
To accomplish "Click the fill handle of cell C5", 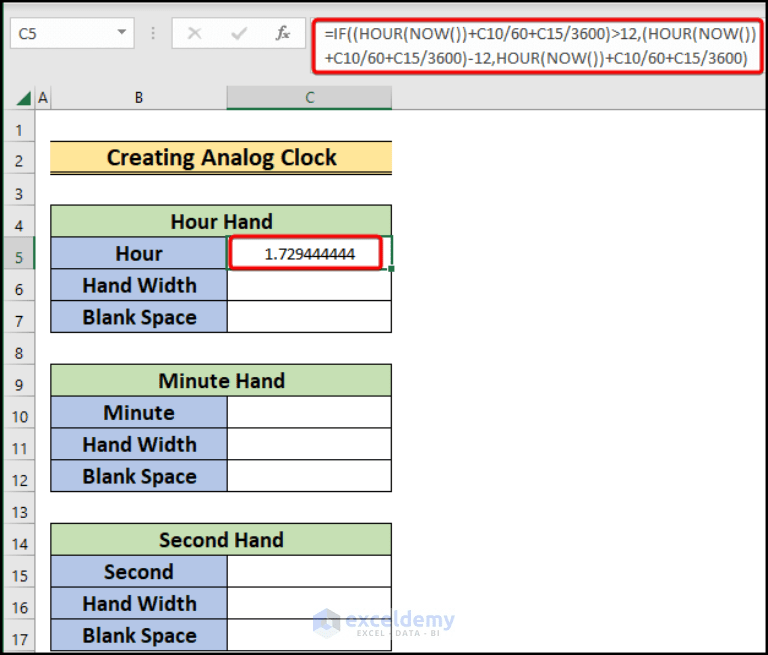I will 391,268.
